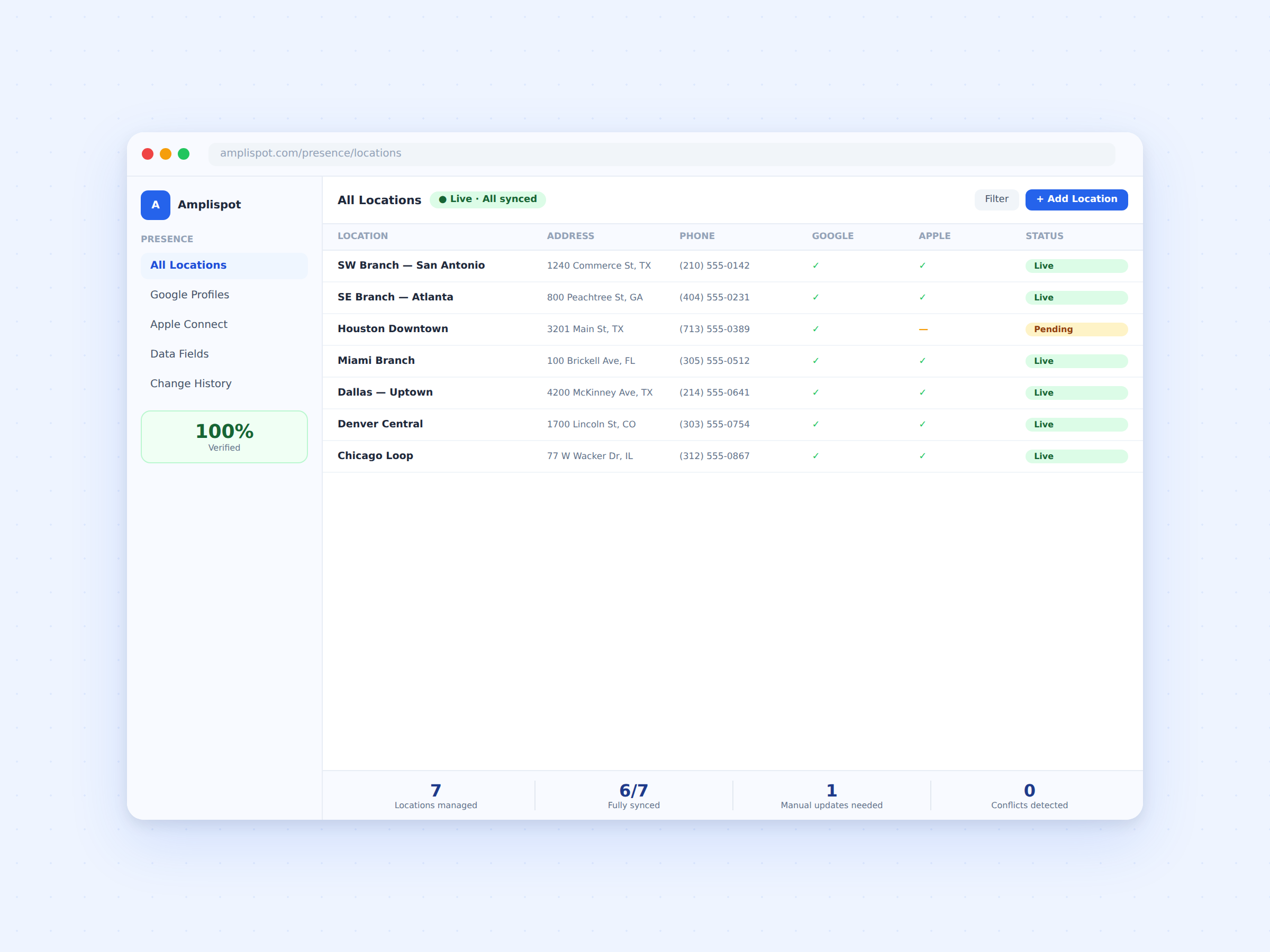The width and height of the screenshot is (1270, 952).
Task: Click phone number (312) 555-0867
Action: tap(714, 456)
